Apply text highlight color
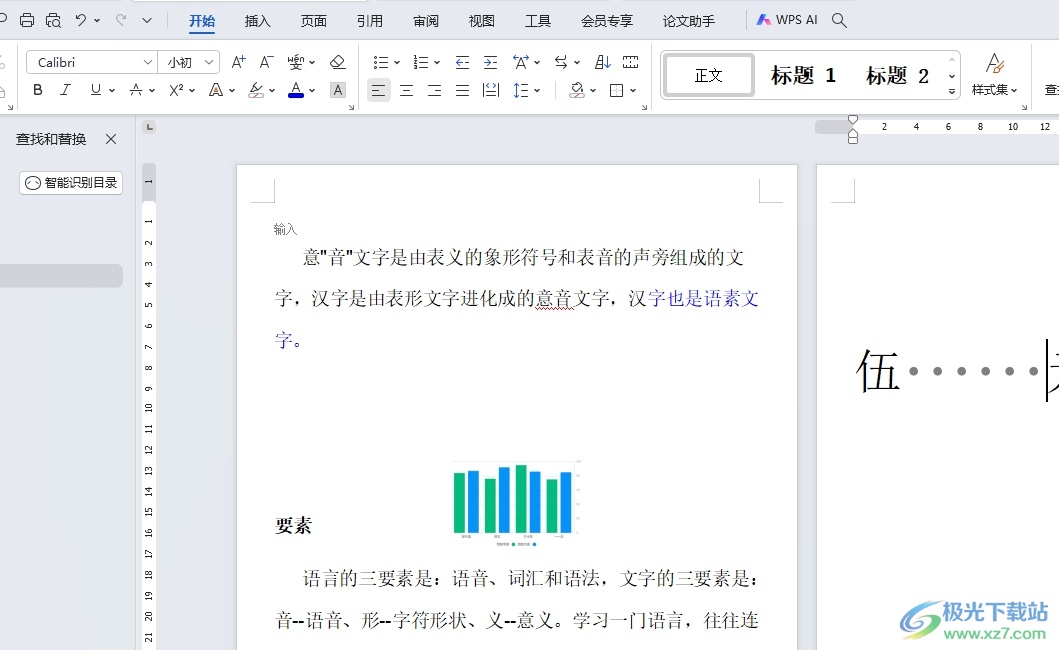This screenshot has height=650, width=1059. coord(256,90)
